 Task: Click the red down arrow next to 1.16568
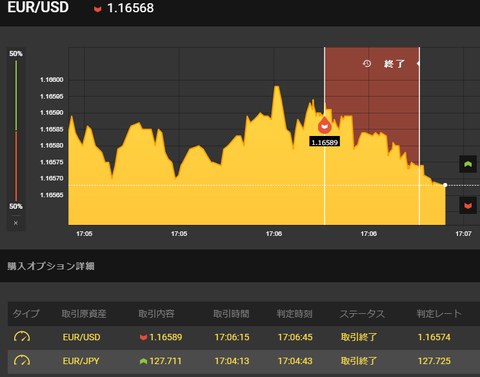coord(97,9)
